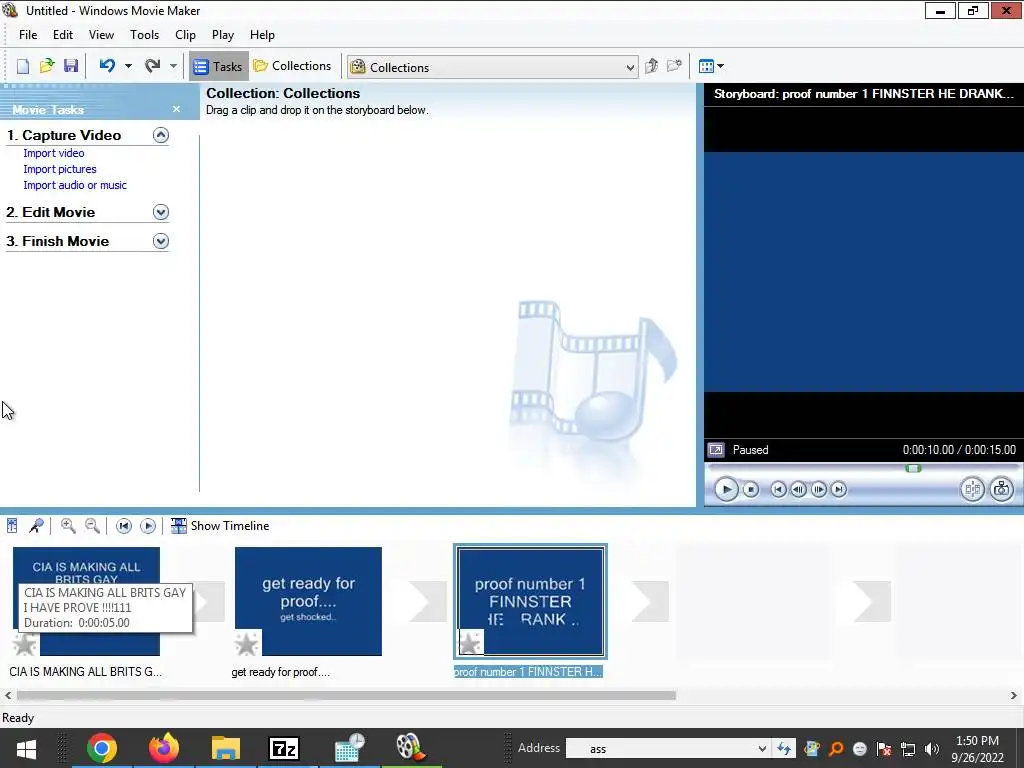The image size is (1024, 768).
Task: Save the project with the floppy disk icon
Action: [x=71, y=66]
